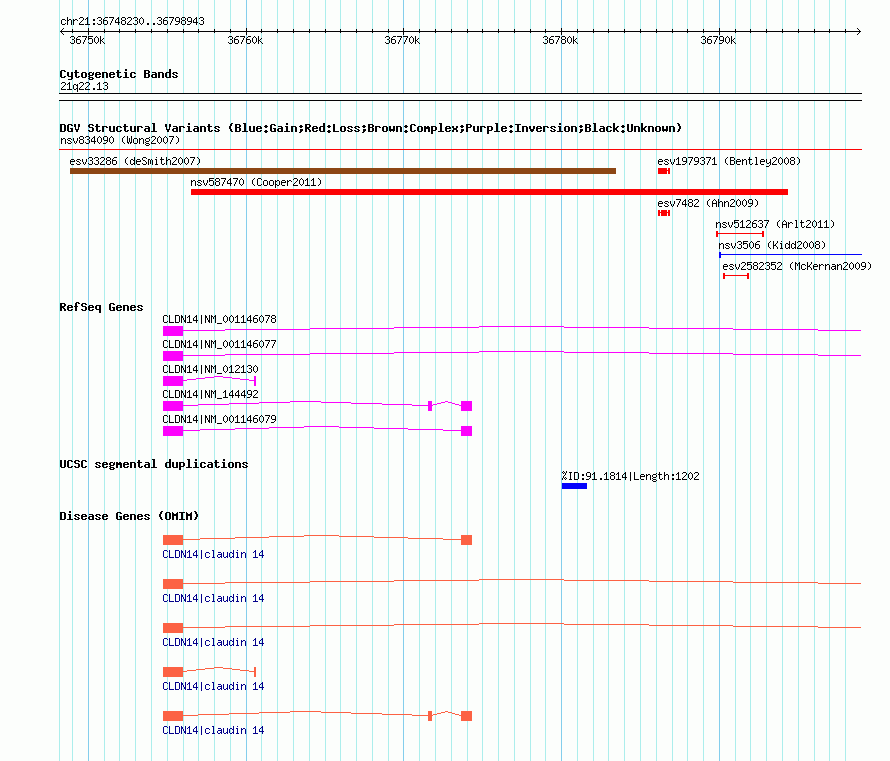Select the Cytogenetic Bands track title
Screen dimensions: 890x761
[119, 74]
